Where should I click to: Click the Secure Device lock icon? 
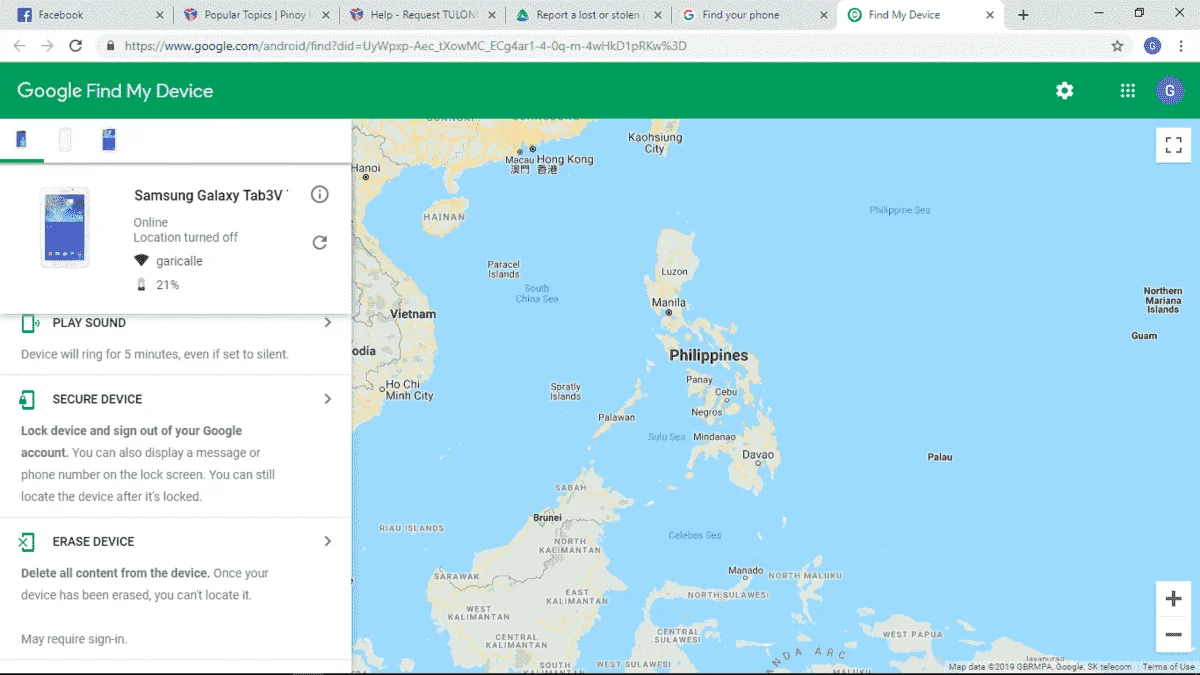27,399
